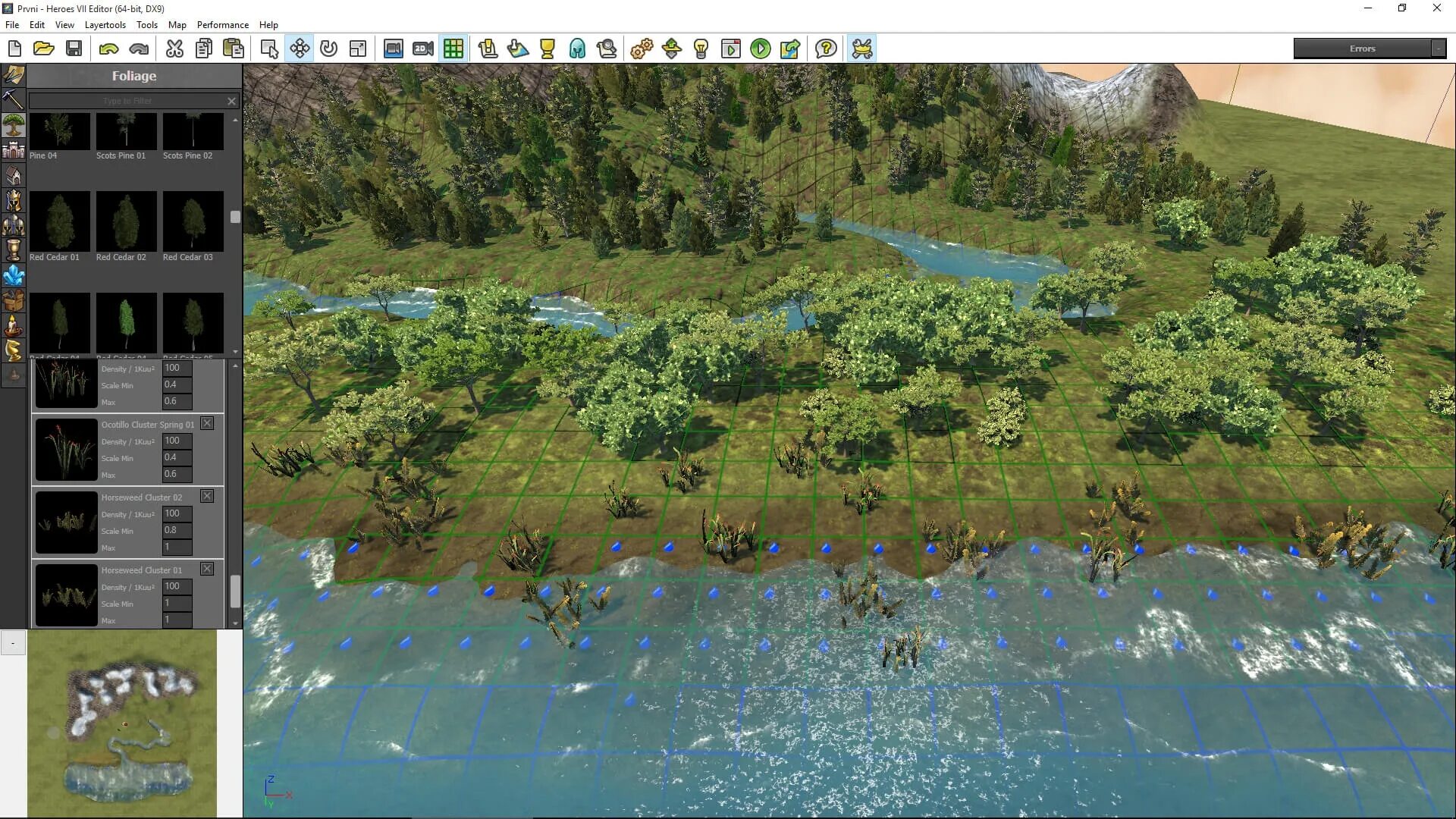Open the Help question-mark icon

pyautogui.click(x=826, y=49)
